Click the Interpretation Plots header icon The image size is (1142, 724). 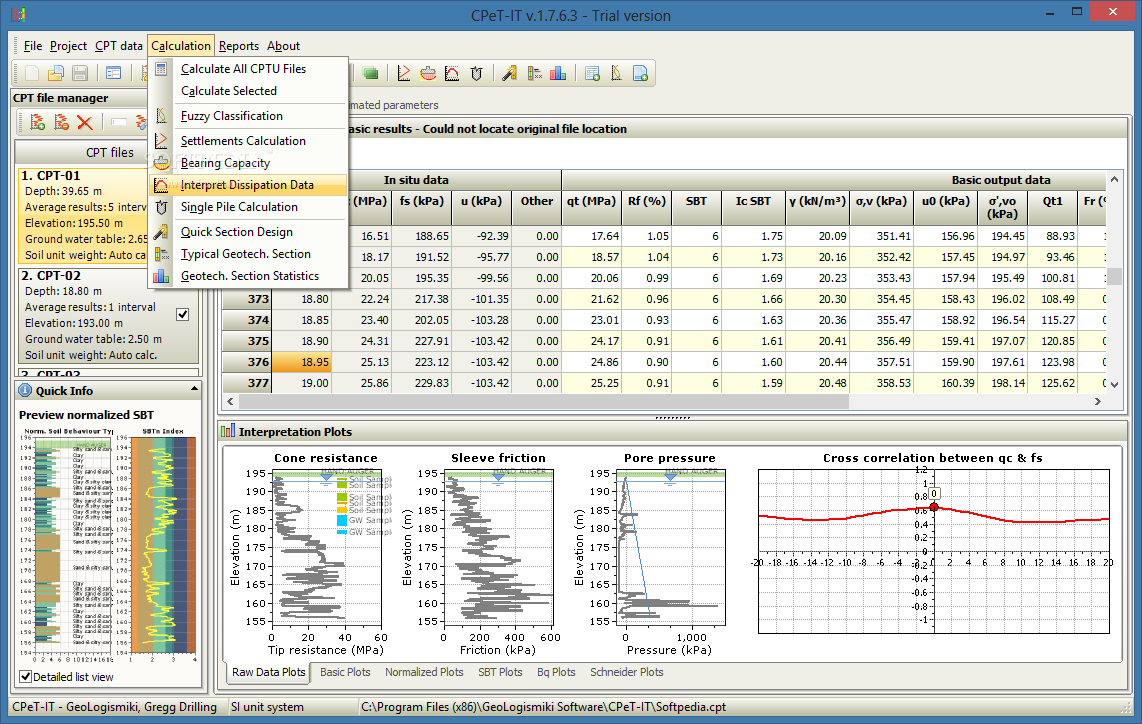tap(228, 431)
